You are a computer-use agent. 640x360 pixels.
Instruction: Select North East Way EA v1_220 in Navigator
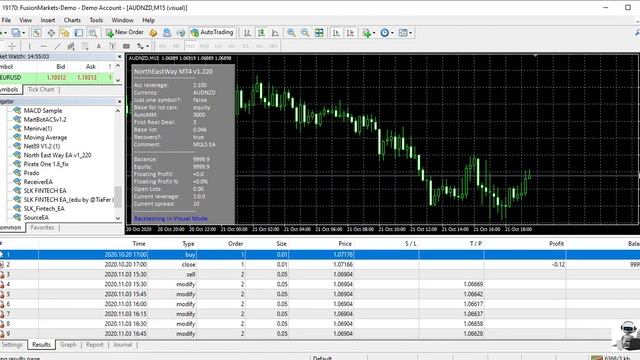point(57,155)
